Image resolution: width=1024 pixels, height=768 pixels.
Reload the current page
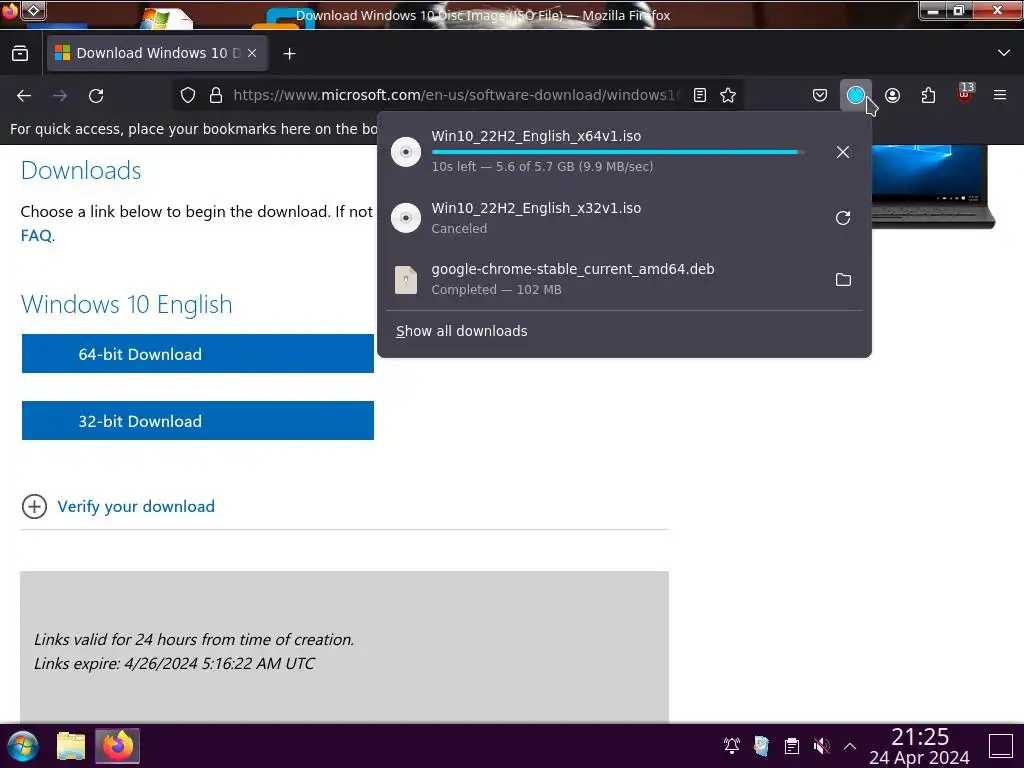pyautogui.click(x=96, y=95)
